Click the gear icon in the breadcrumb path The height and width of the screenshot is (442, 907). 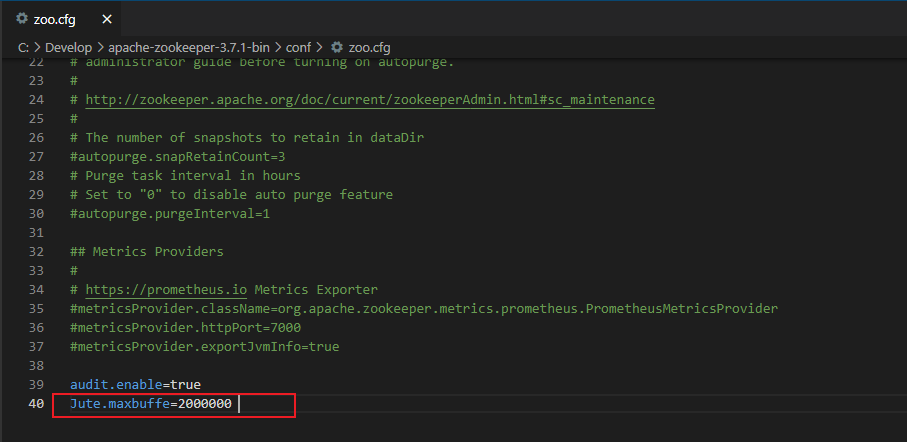tap(337, 47)
